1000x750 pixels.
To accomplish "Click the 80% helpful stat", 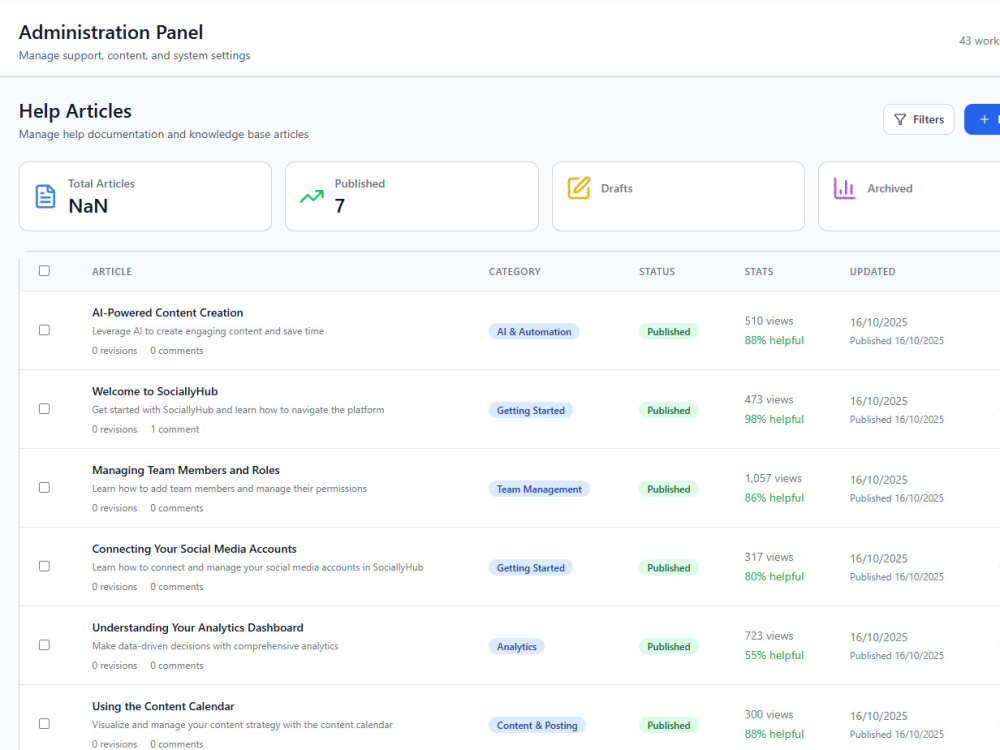I will coord(774,577).
